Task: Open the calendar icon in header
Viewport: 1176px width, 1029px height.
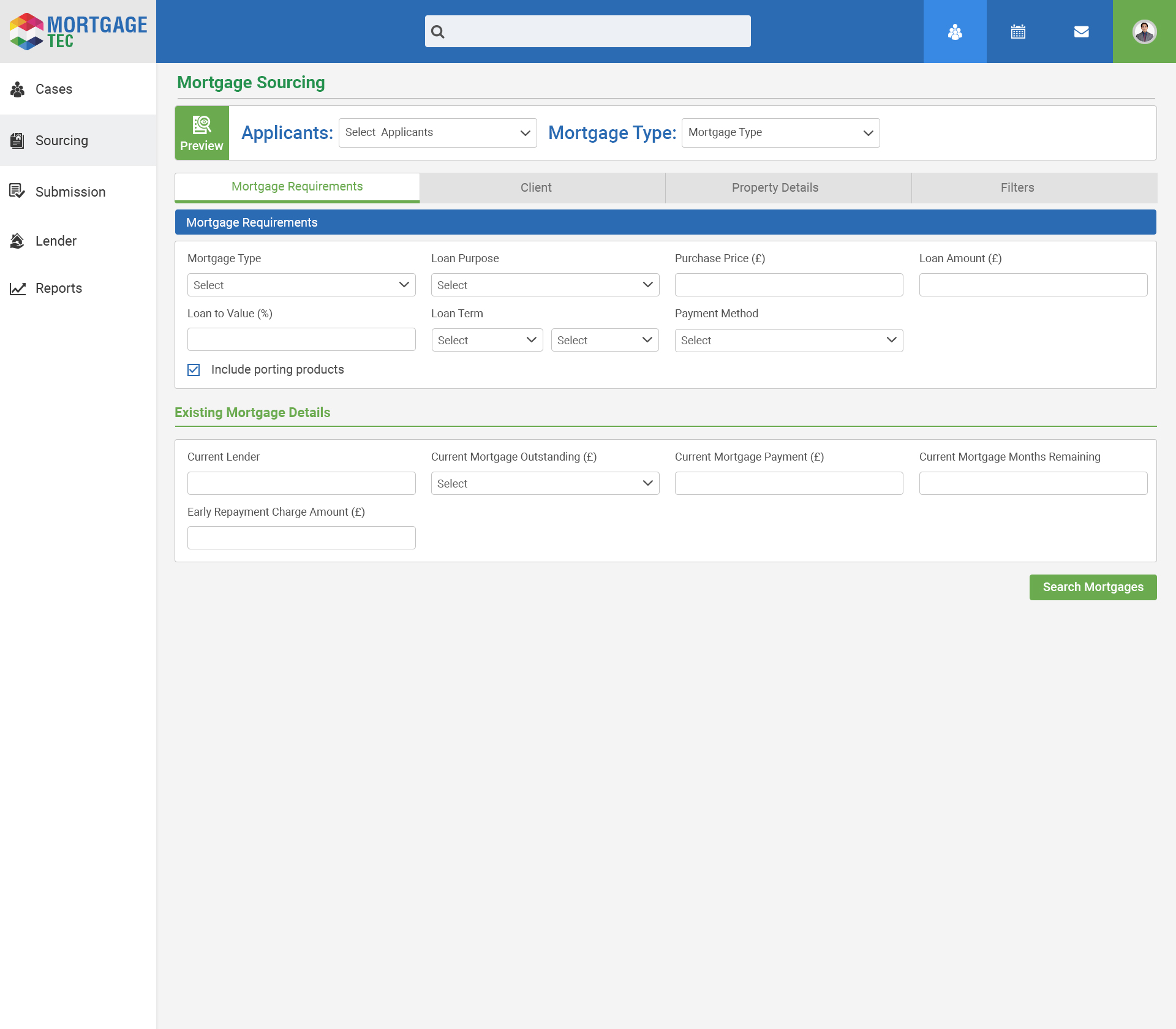Action: point(1018,32)
